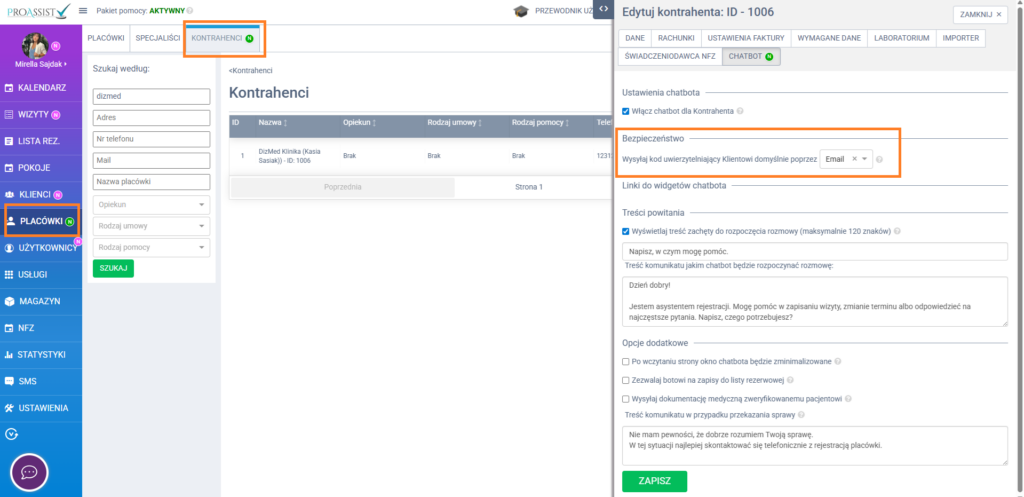
Task: Open Statystyki in the sidebar
Action: (41, 354)
